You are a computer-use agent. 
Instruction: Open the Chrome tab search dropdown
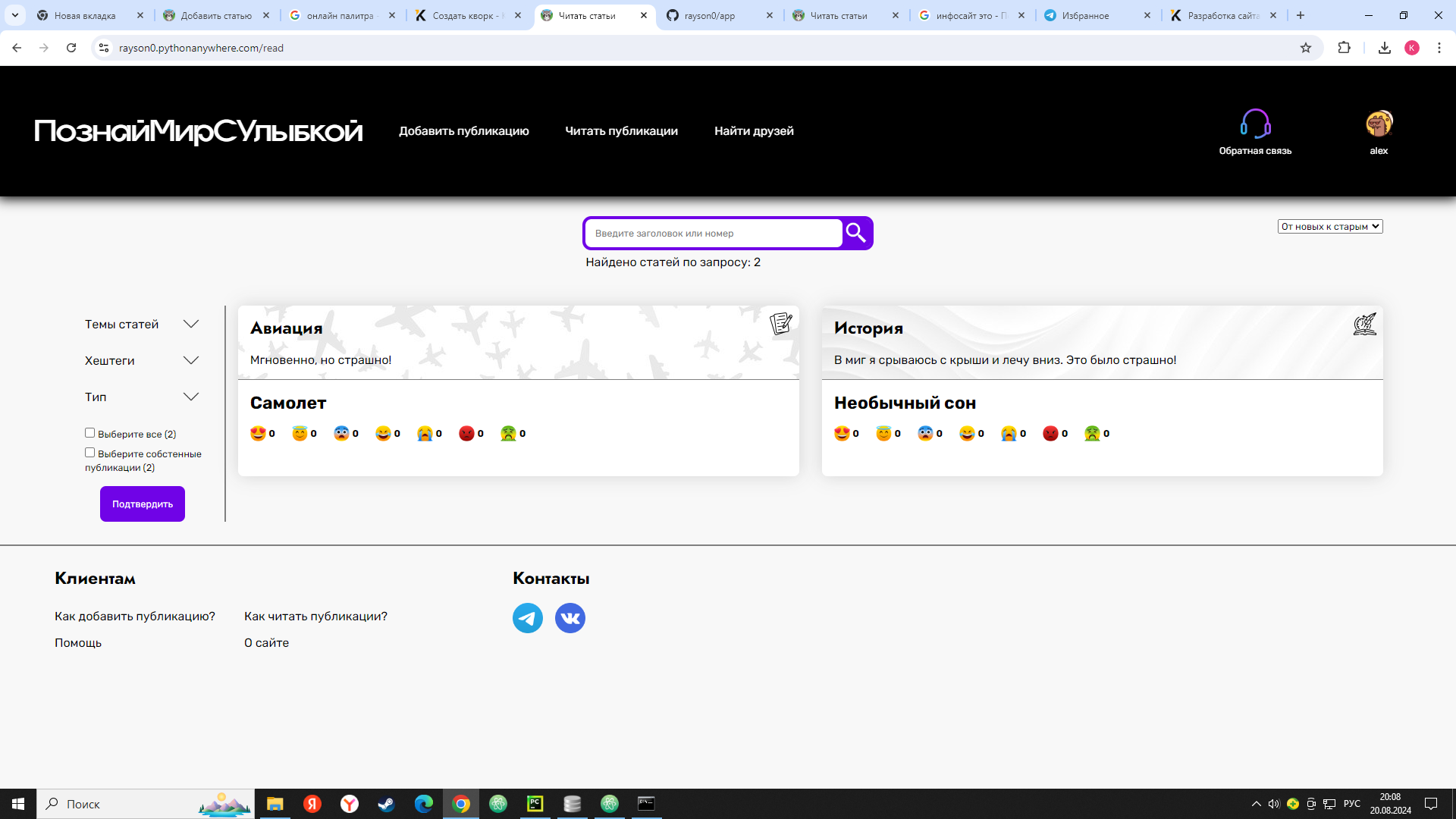click(15, 15)
